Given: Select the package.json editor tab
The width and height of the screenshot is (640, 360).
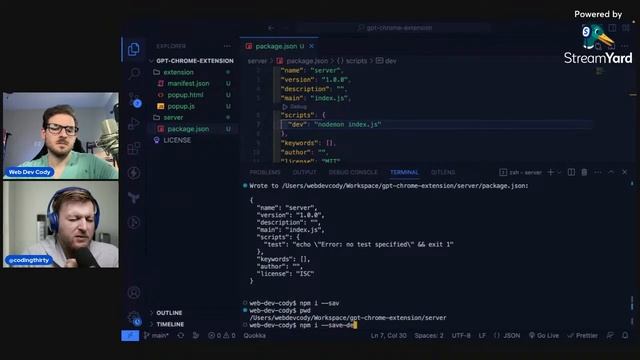Looking at the screenshot, I should coord(280,46).
